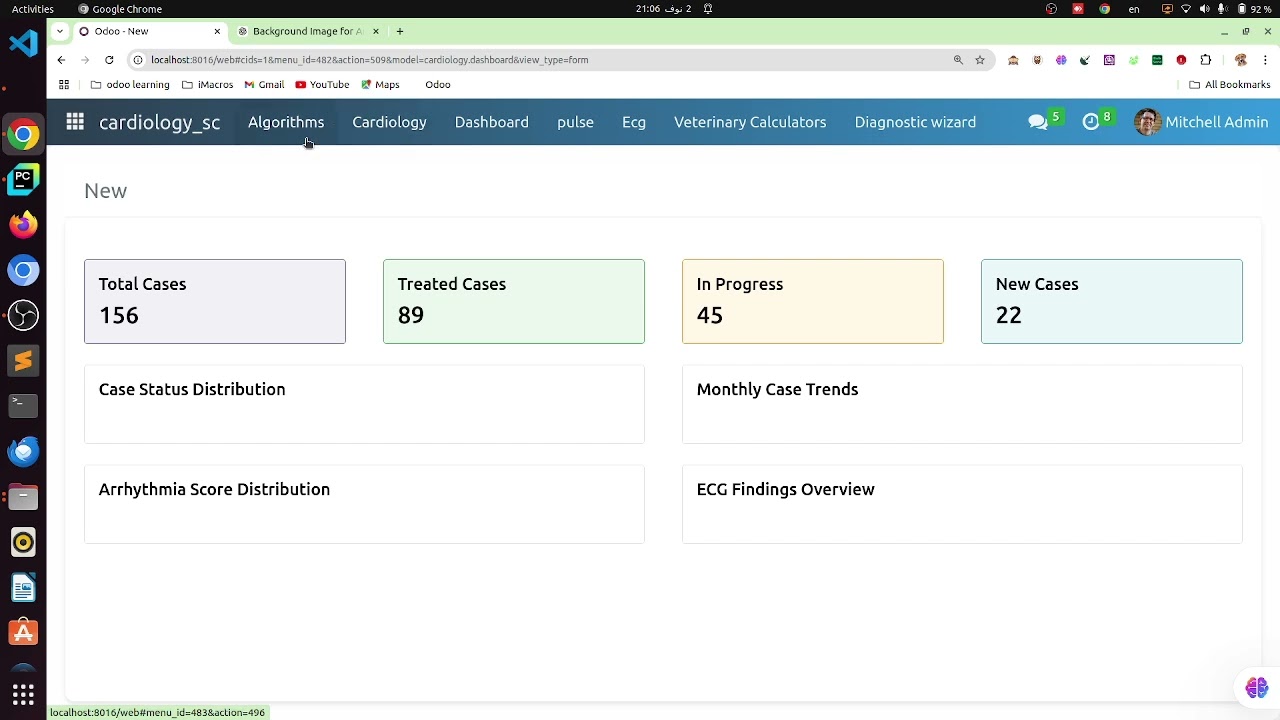
Task: Close the Odoo - New tab
Action: pos(217,31)
